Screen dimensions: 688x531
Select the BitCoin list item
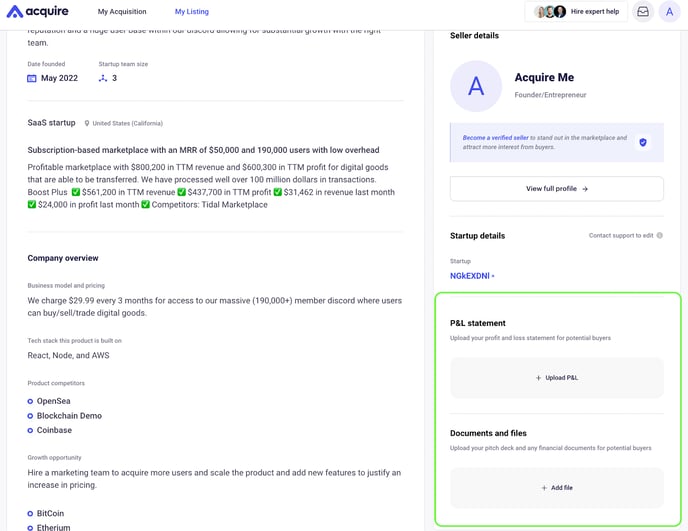46,513
